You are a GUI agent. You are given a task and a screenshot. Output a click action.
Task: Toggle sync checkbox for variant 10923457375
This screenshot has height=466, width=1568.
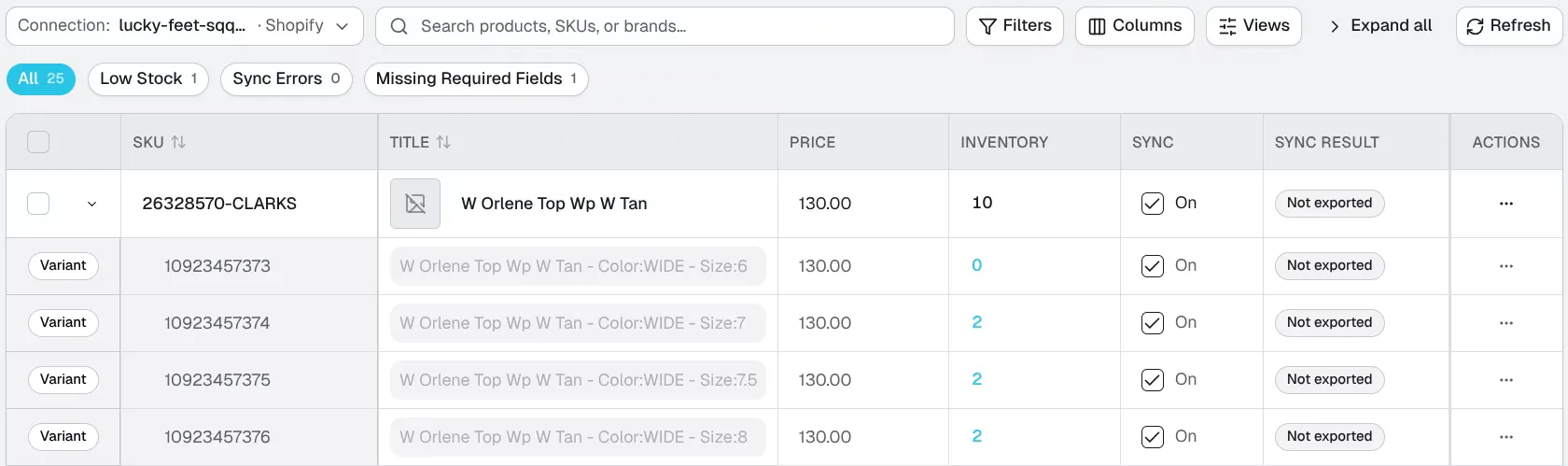[x=1153, y=380]
